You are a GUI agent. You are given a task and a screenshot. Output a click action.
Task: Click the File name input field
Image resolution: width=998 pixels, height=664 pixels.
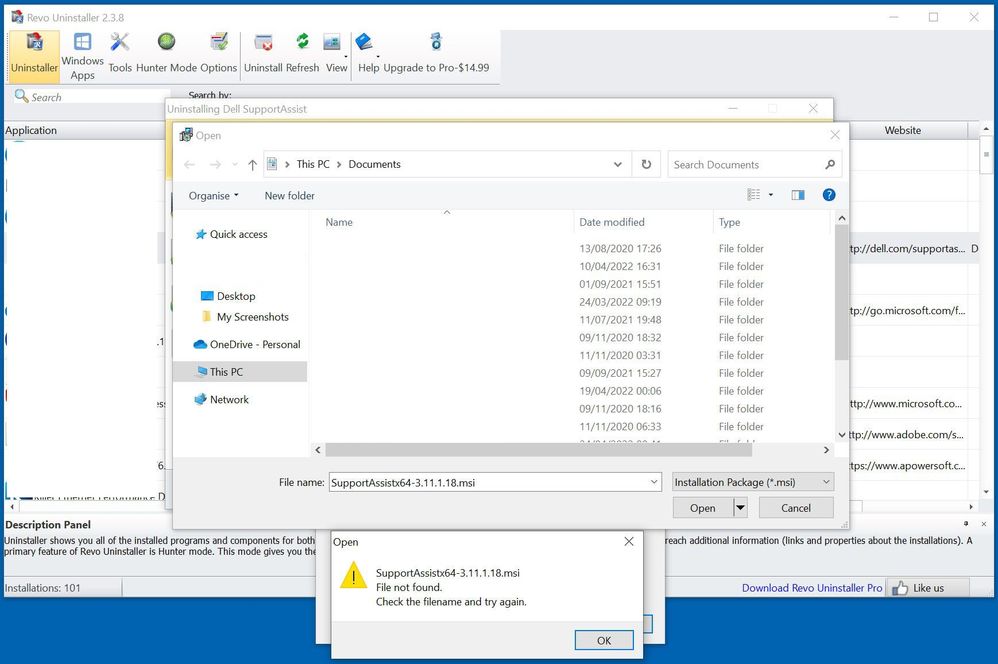(x=489, y=482)
